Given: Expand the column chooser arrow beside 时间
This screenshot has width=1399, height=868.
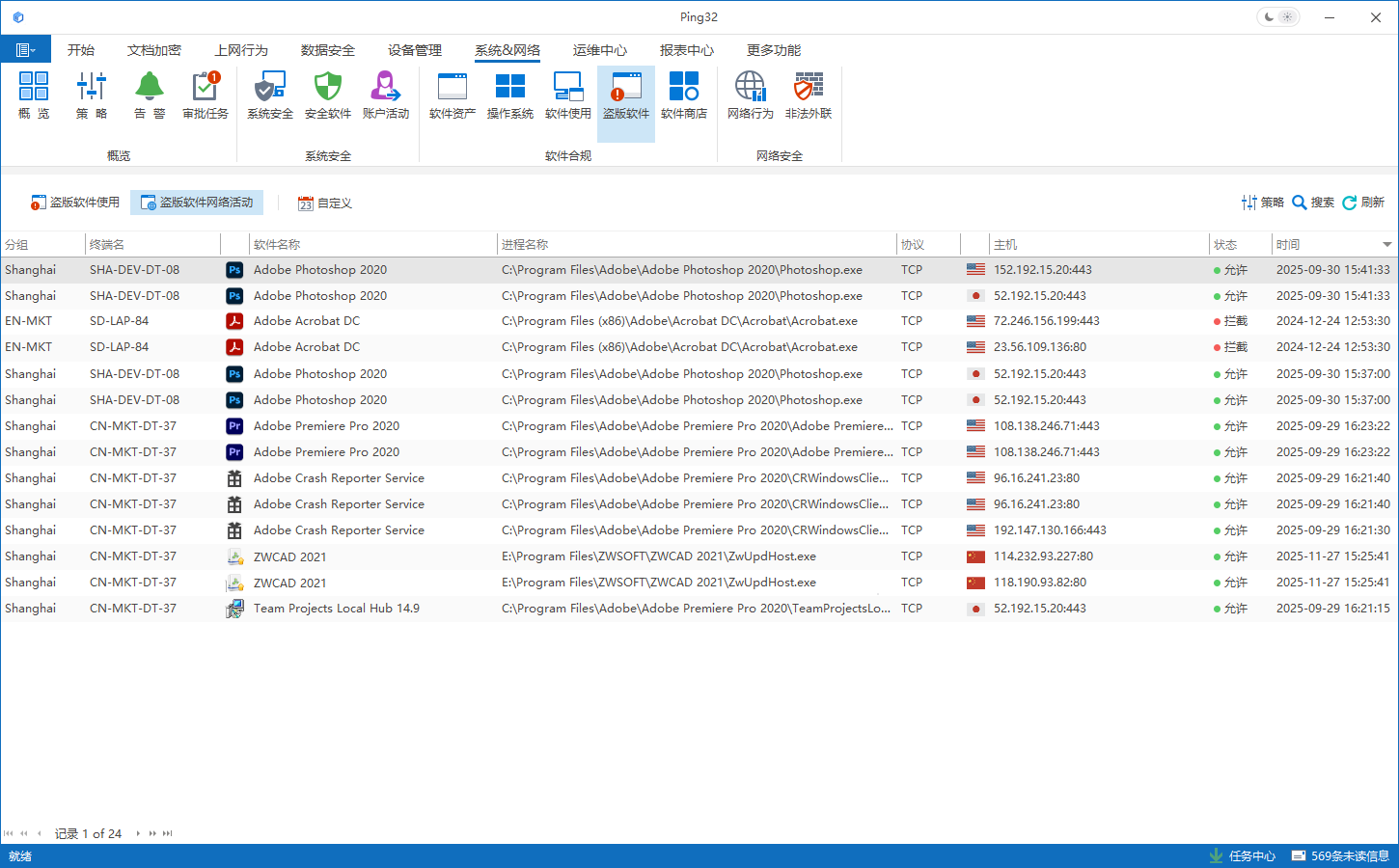Looking at the screenshot, I should (1387, 245).
